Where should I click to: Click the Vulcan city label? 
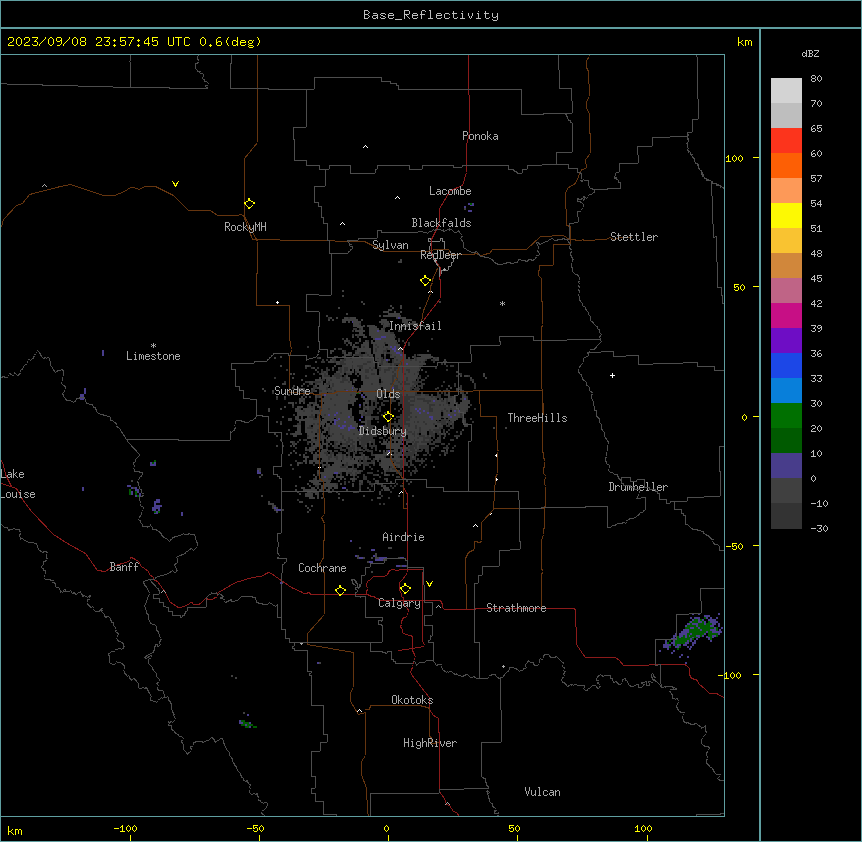pyautogui.click(x=542, y=792)
